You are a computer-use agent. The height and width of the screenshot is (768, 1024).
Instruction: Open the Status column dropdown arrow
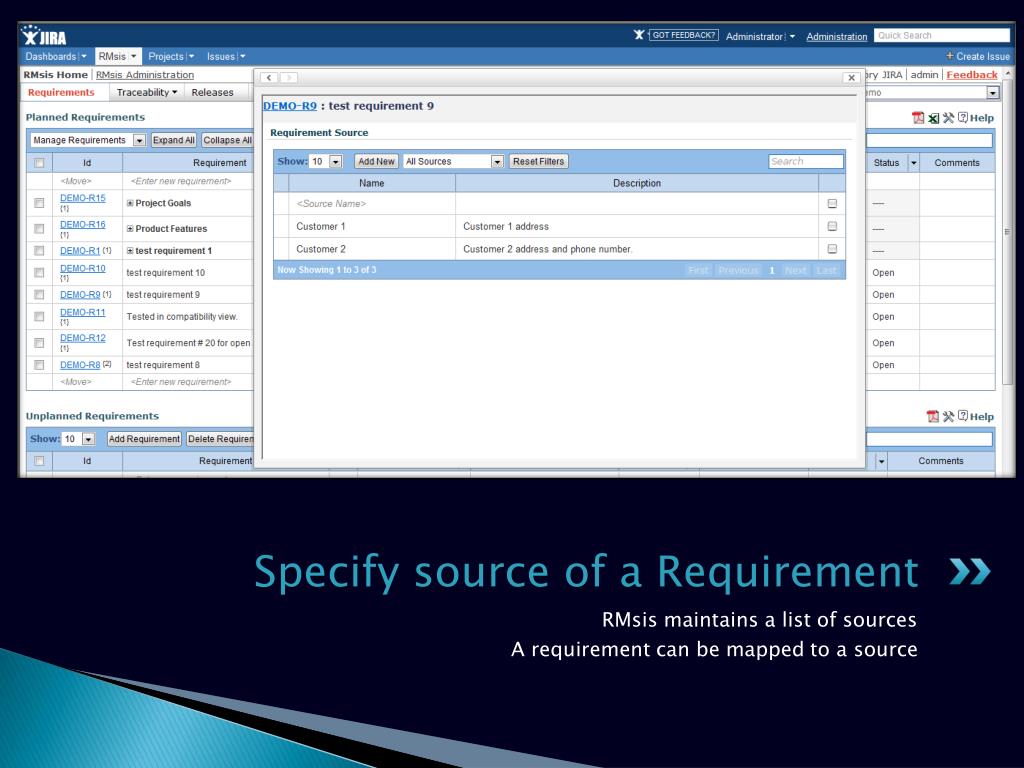click(914, 163)
